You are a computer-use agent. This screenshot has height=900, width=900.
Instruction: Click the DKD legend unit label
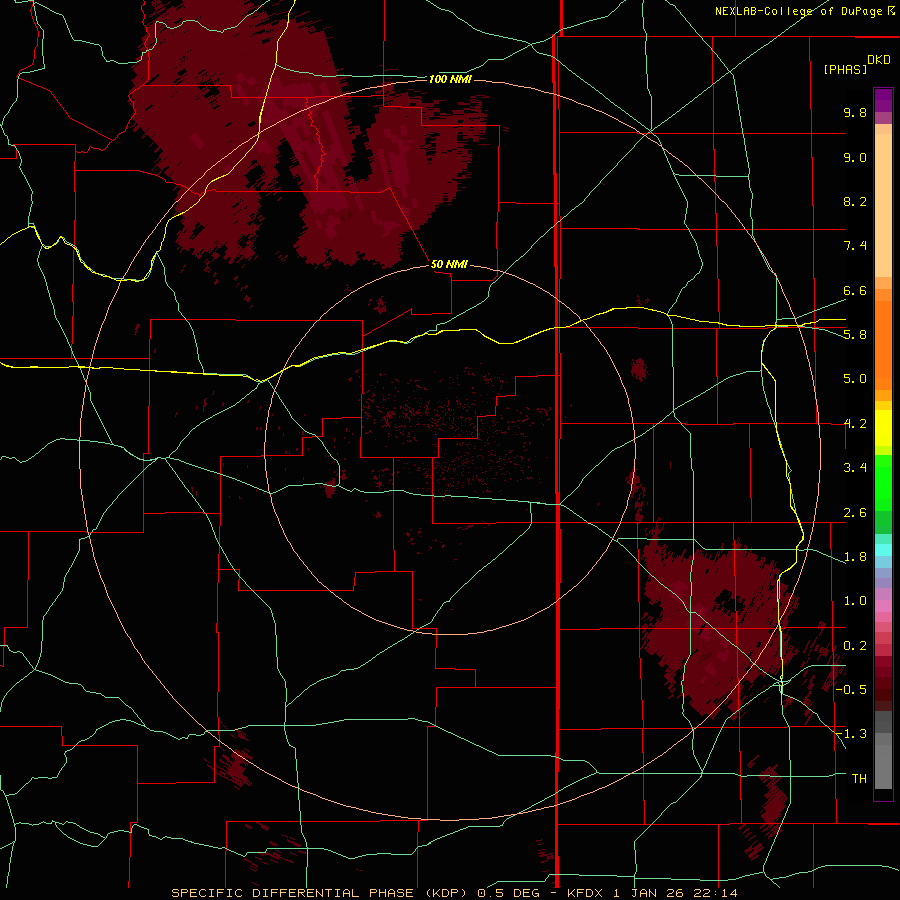(x=879, y=60)
